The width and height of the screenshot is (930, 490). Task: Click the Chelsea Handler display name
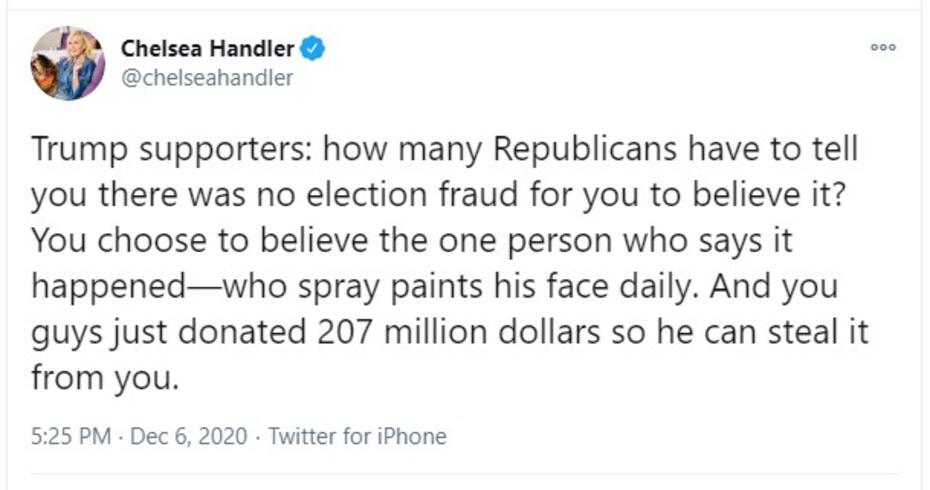coord(208,48)
